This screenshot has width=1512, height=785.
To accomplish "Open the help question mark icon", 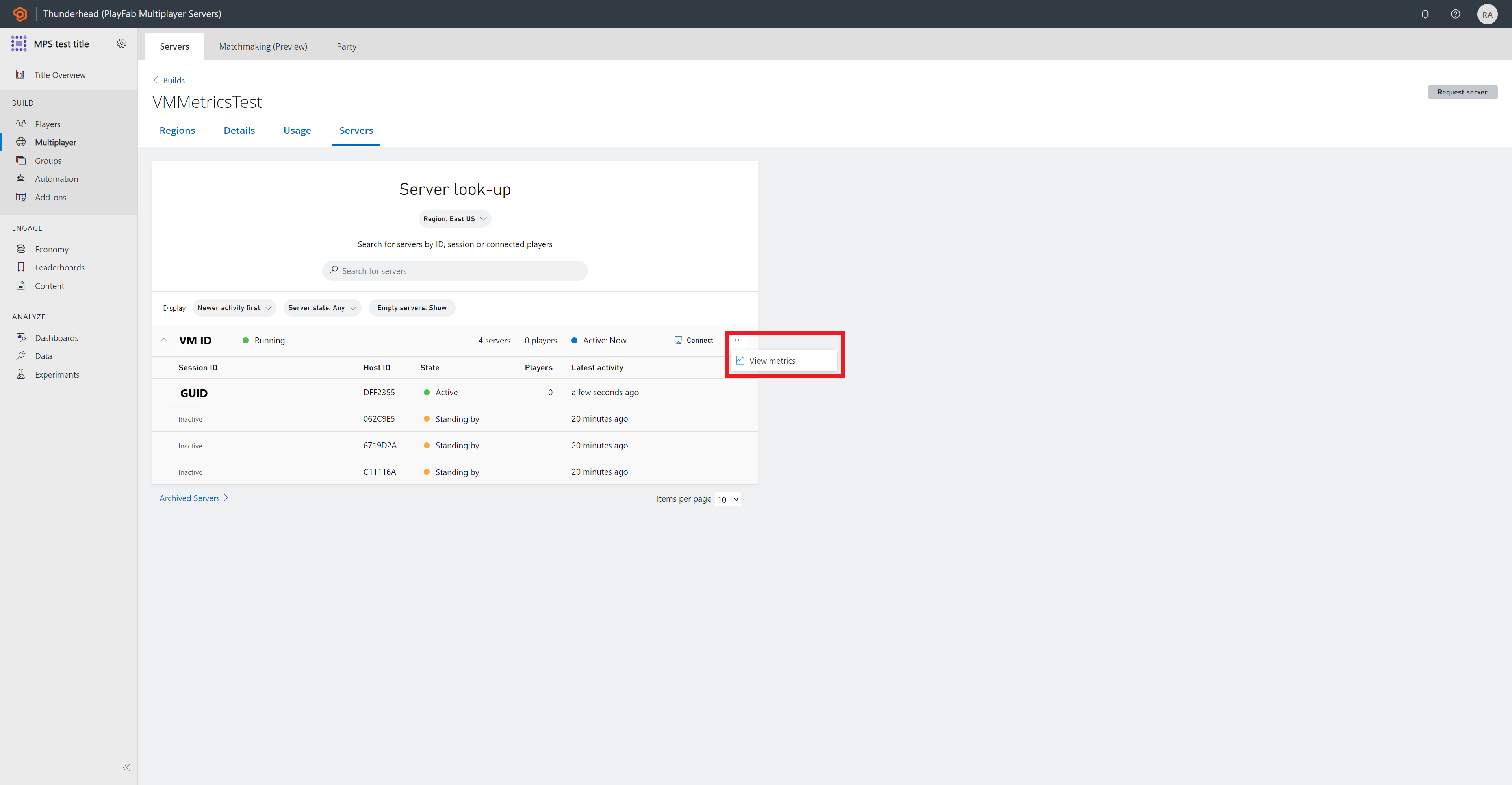I will [x=1455, y=14].
